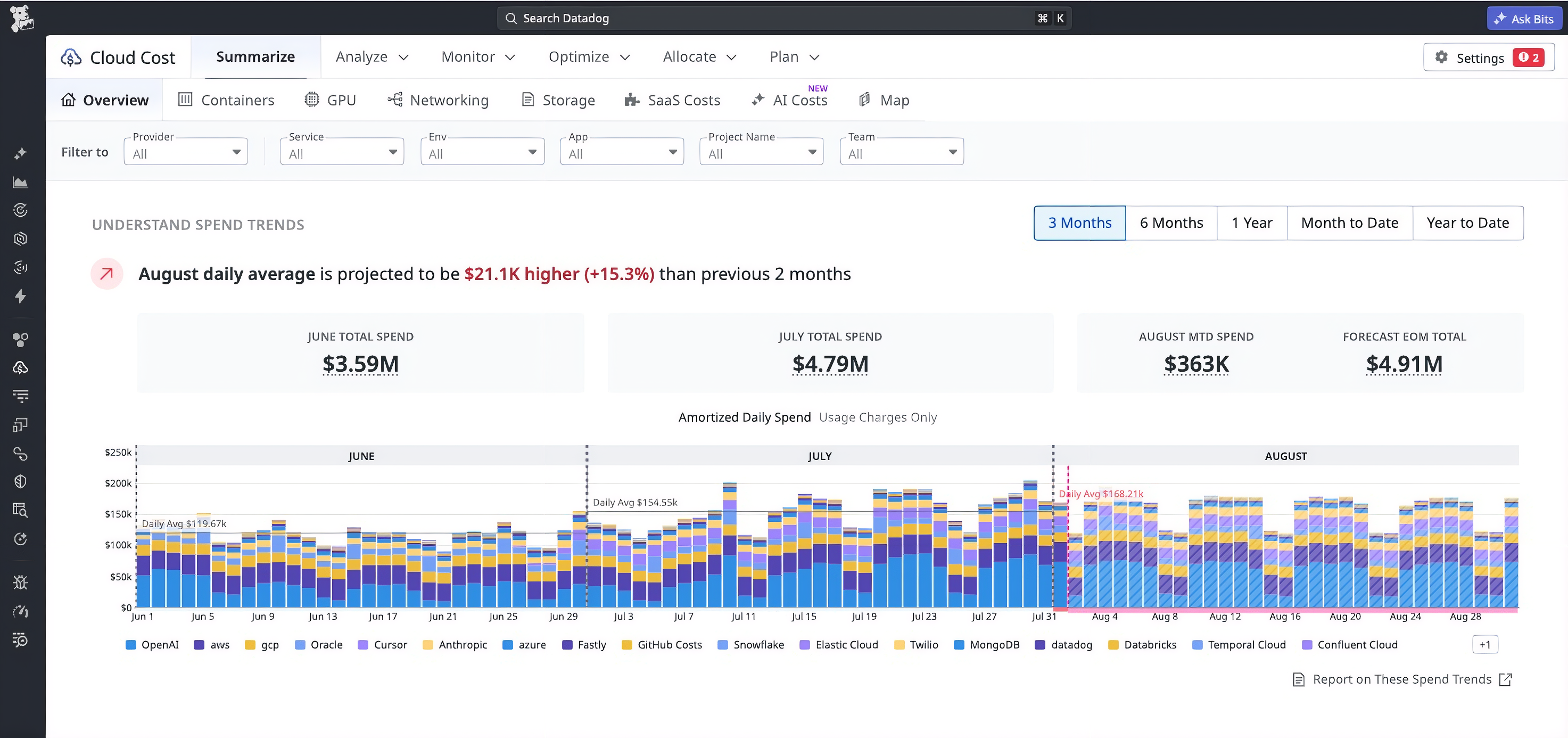Select the Month to Date range
1568x738 pixels.
point(1349,223)
